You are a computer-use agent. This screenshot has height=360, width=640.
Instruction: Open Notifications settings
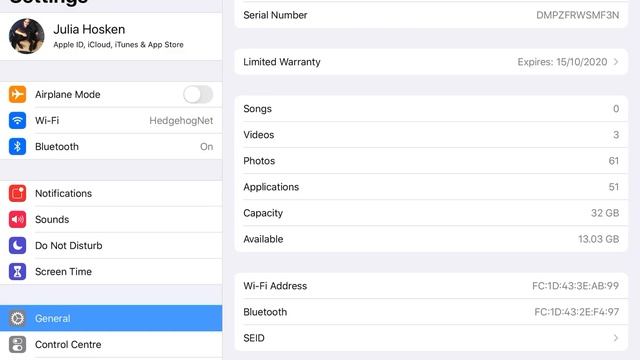(x=111, y=193)
